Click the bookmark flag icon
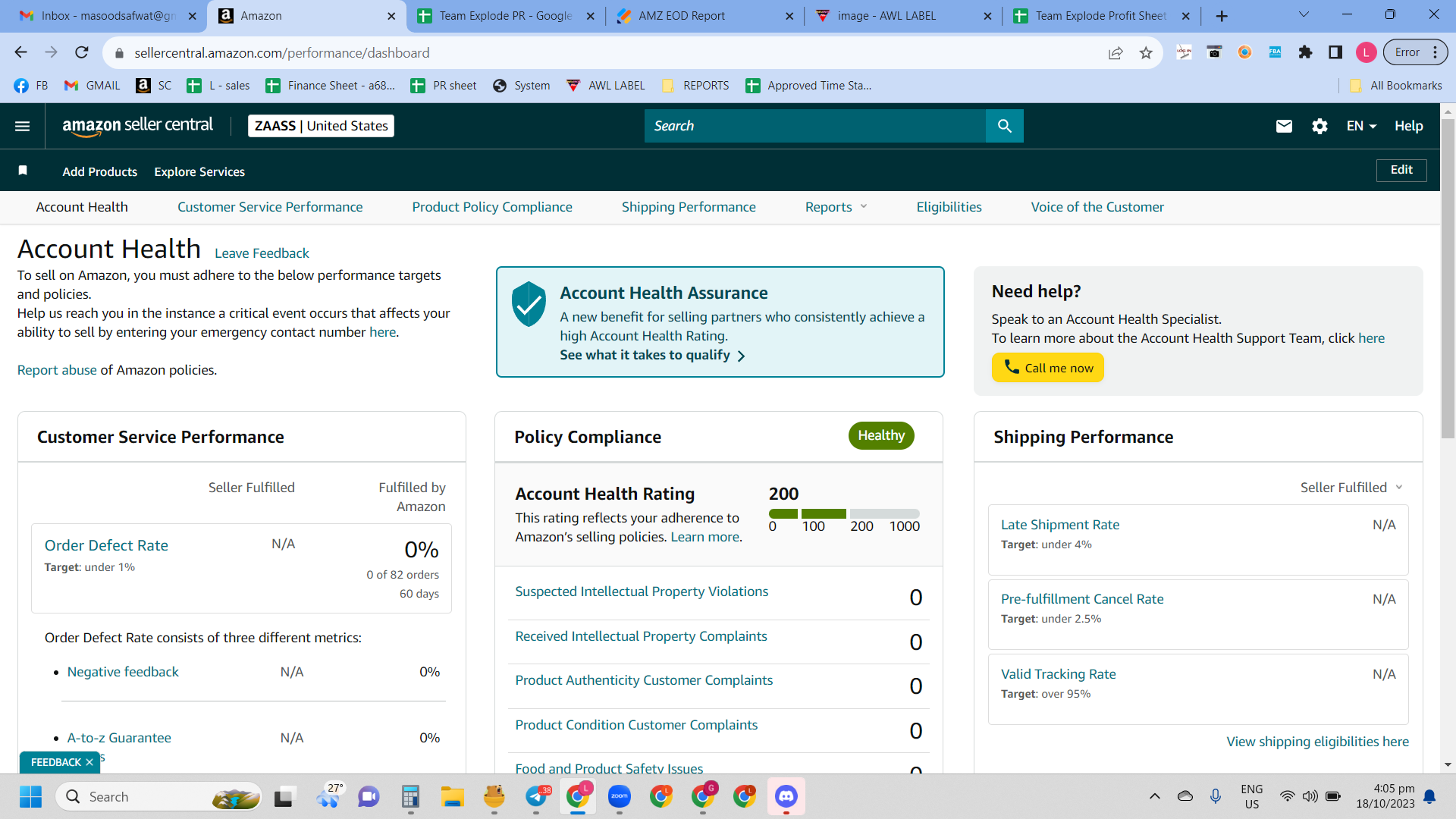This screenshot has height=819, width=1456. [23, 171]
